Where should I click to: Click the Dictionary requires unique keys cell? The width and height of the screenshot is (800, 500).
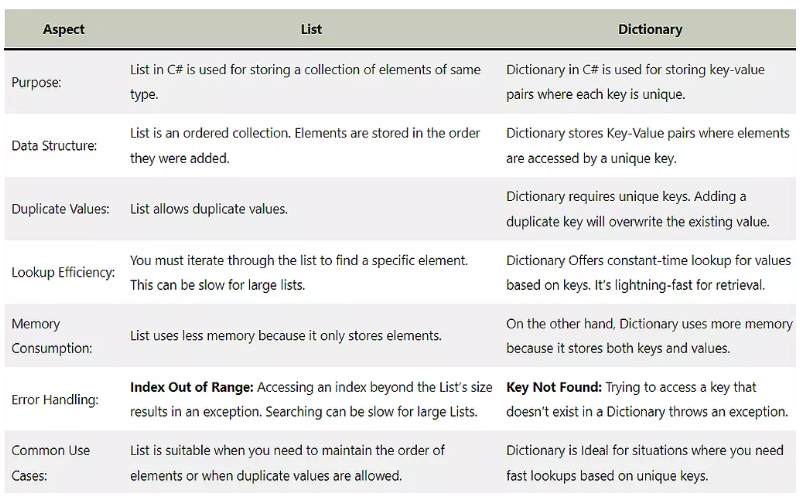coord(638,209)
